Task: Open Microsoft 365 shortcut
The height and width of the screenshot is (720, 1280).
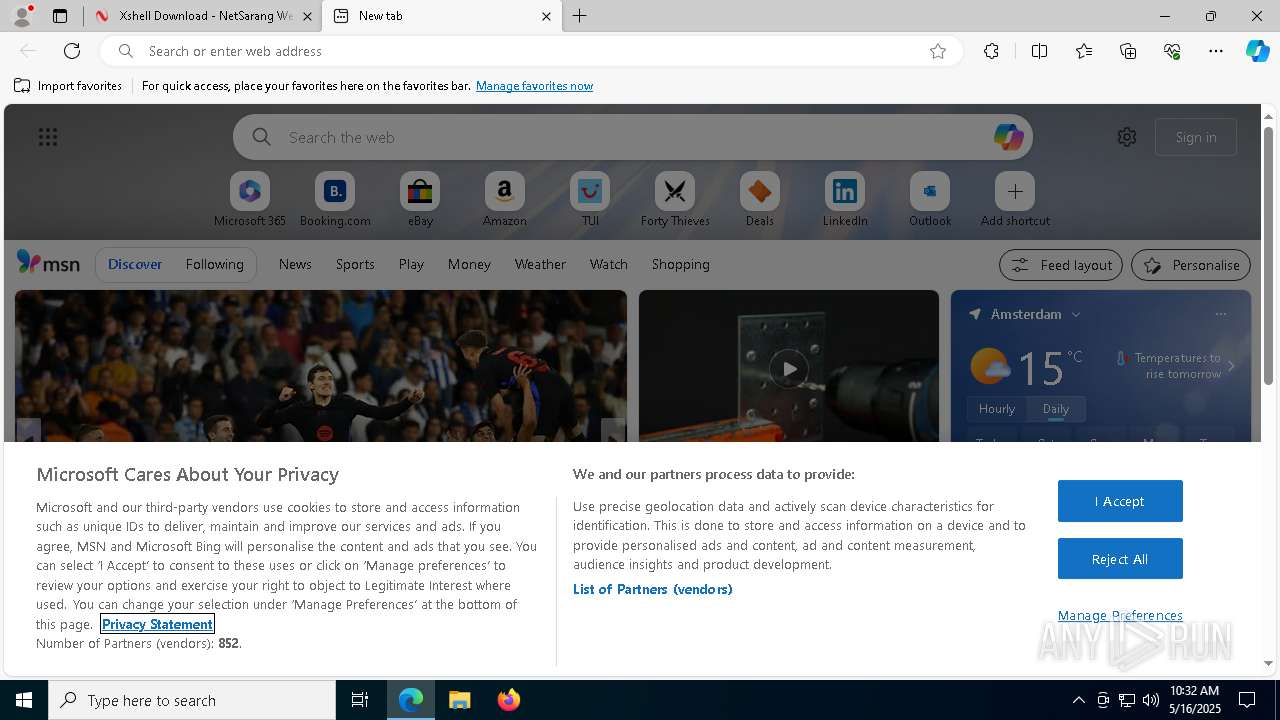Action: point(250,200)
